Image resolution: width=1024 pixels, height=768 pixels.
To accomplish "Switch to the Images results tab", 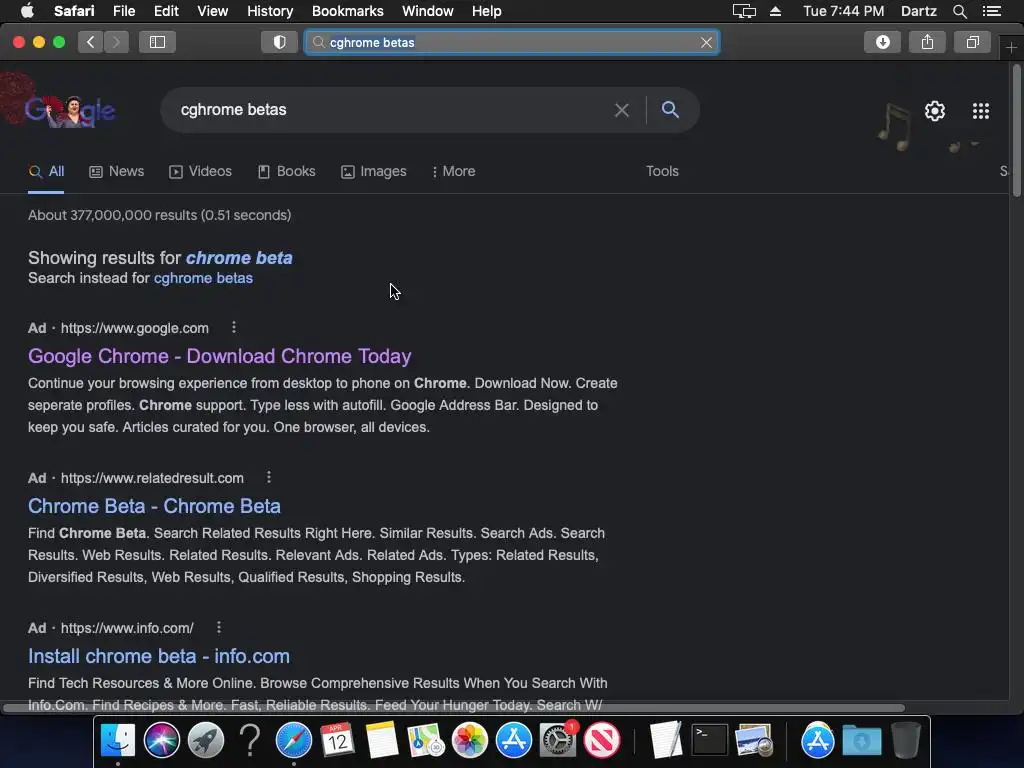I will coord(374,171).
